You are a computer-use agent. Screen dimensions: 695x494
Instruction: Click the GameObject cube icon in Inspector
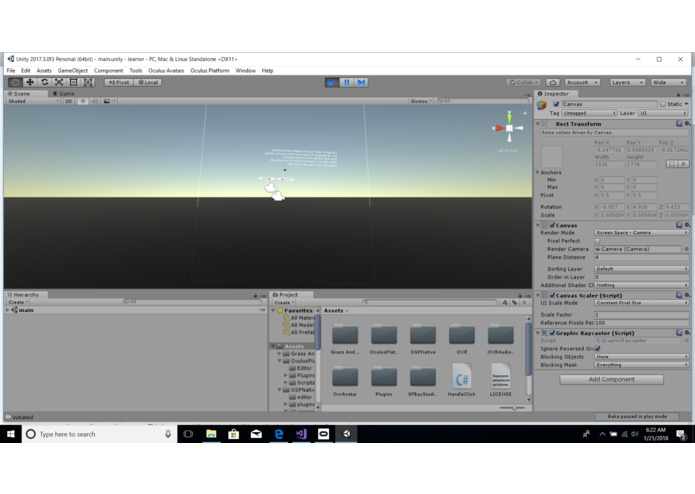click(x=542, y=105)
